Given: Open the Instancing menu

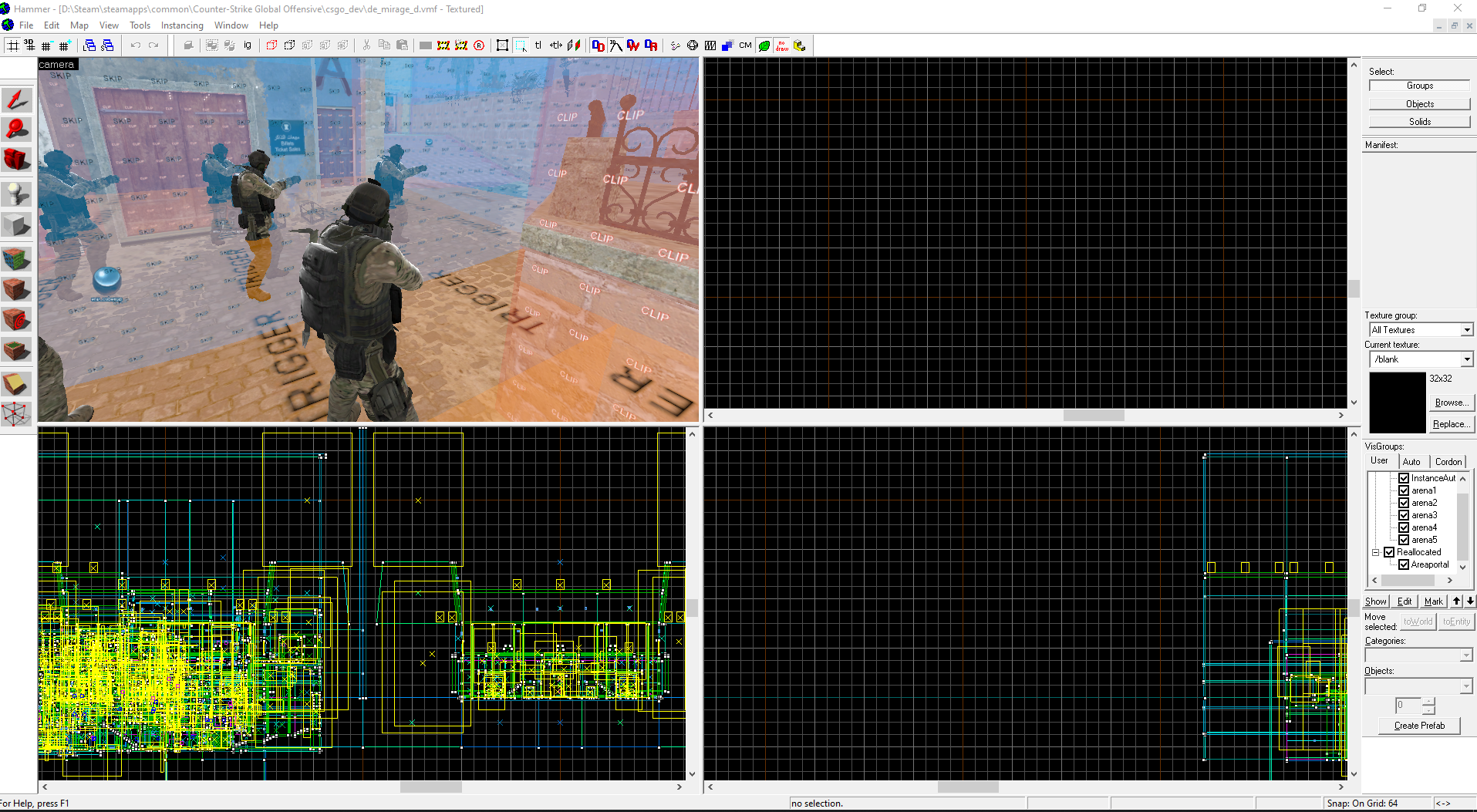Looking at the screenshot, I should click(x=182, y=25).
